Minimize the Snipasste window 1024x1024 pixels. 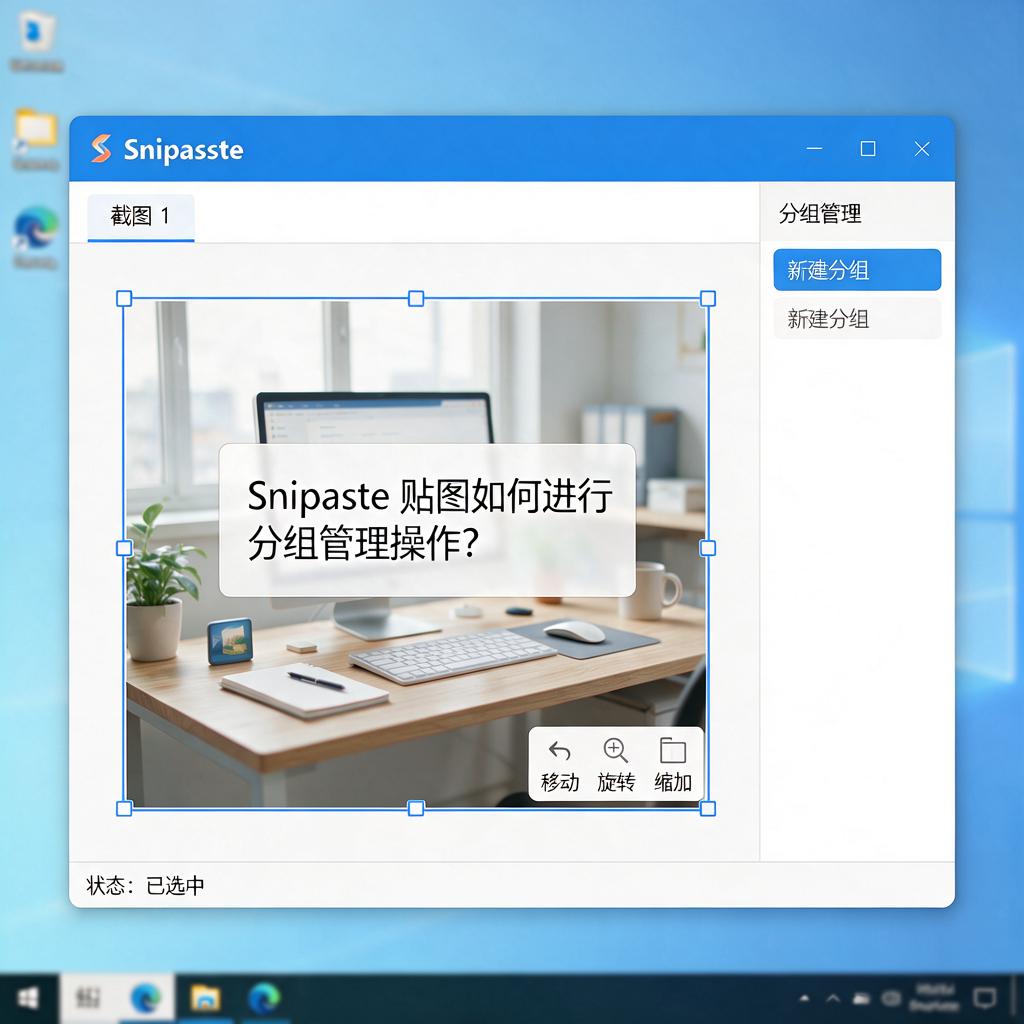click(x=814, y=149)
